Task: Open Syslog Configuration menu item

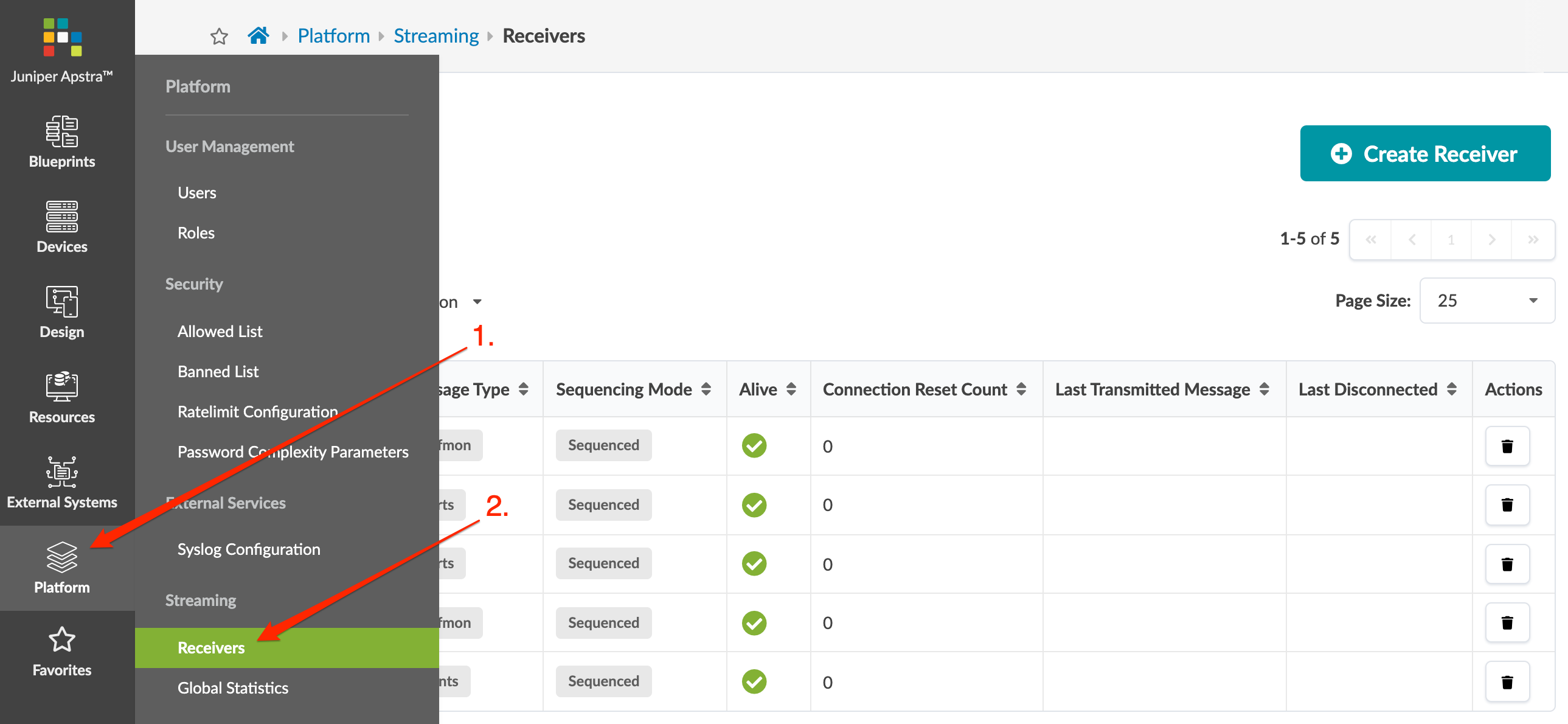Action: (x=248, y=549)
